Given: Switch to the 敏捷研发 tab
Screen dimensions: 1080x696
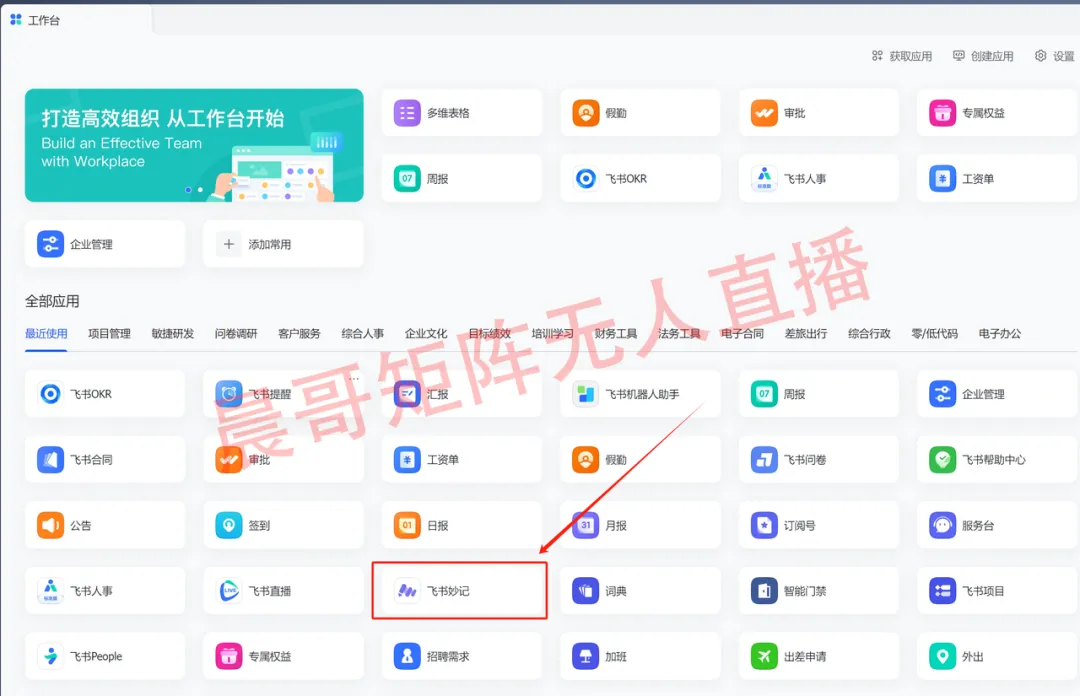Looking at the screenshot, I should pos(173,334).
